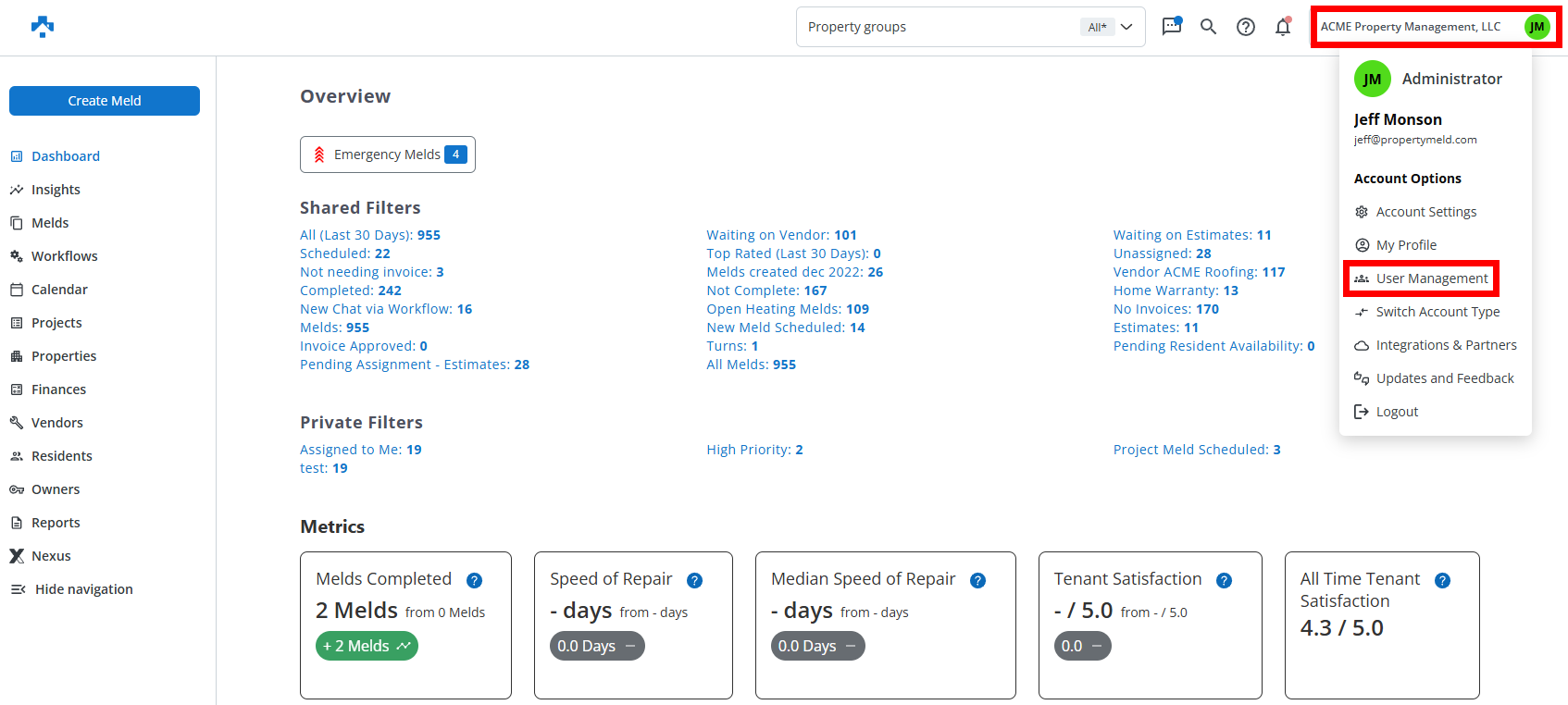Open User Management from the account menu
1568x705 pixels.
tap(1431, 278)
